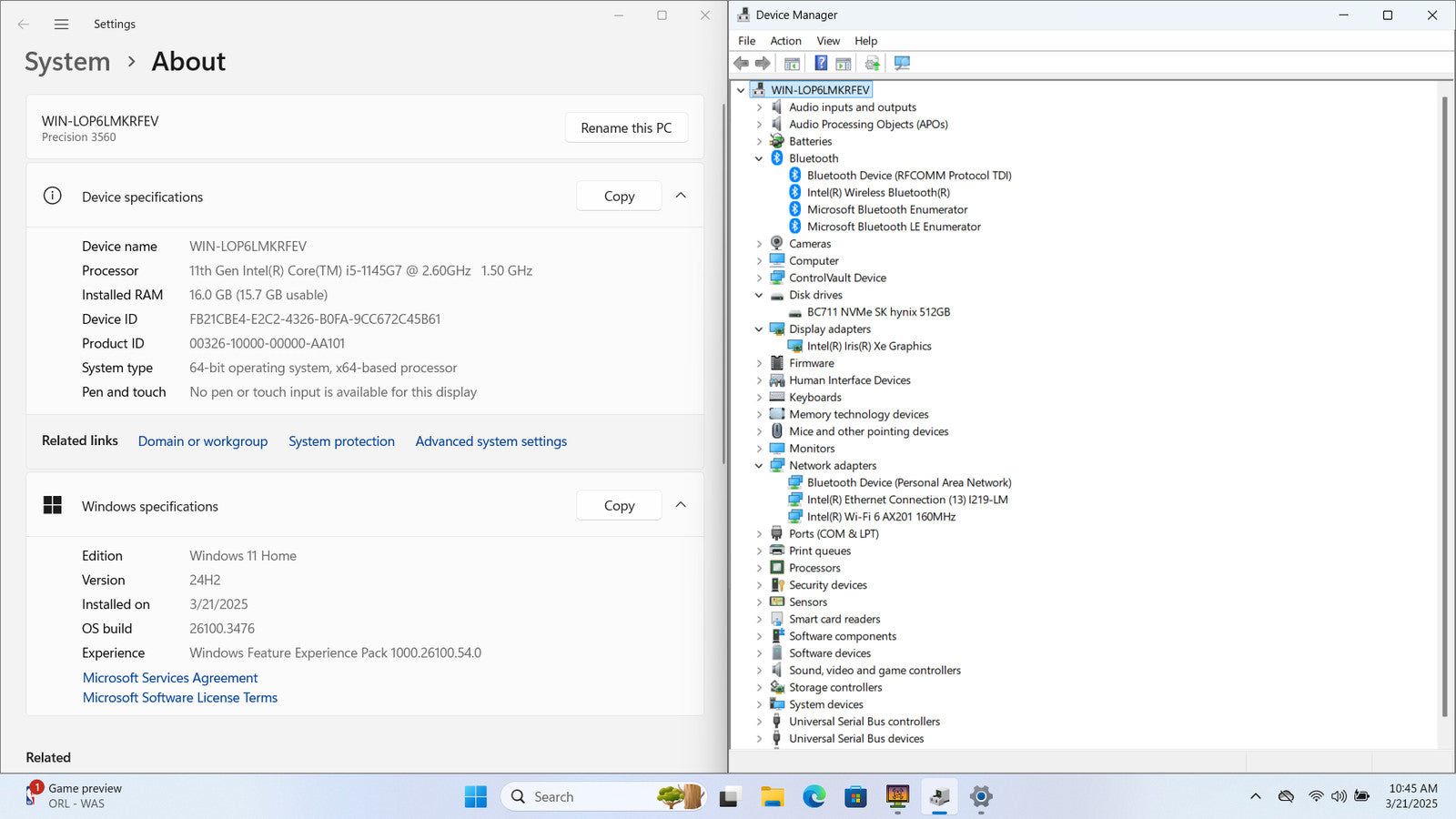Click the wifi icon in the system tray
The image size is (1456, 819).
[x=1316, y=796]
